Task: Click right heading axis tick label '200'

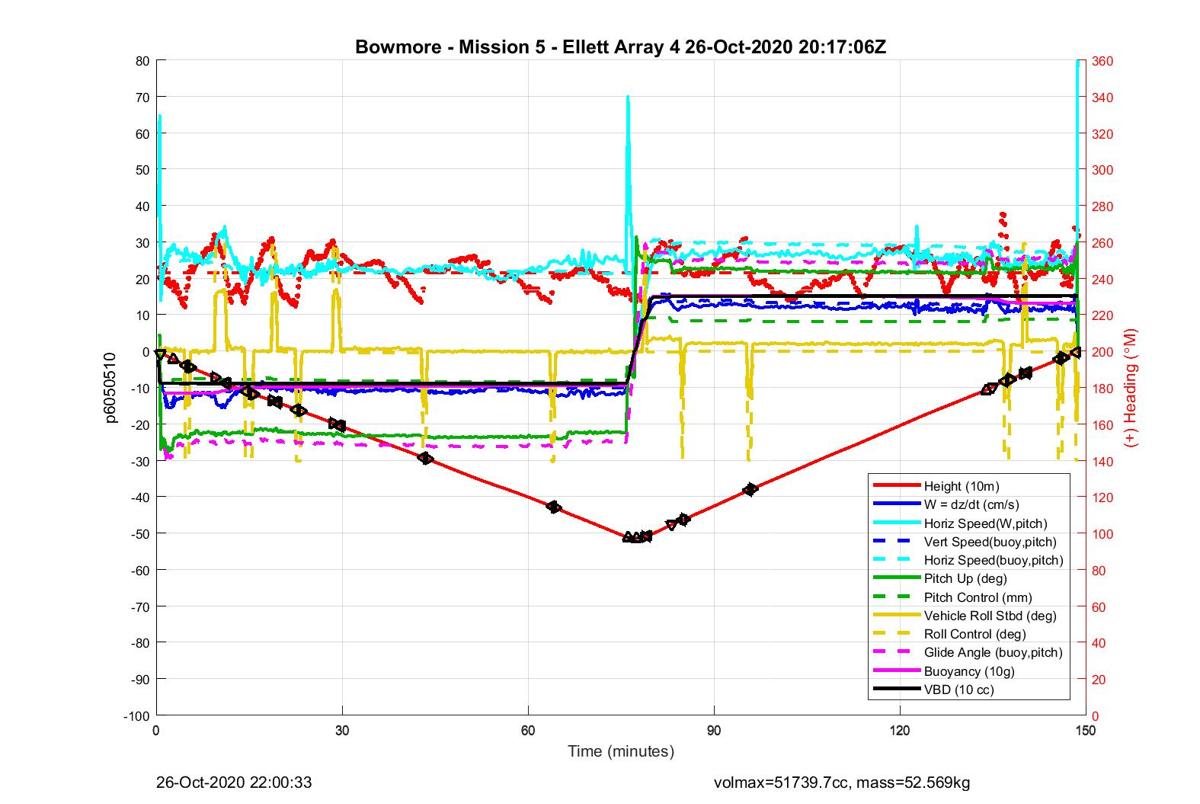Action: tap(1101, 352)
